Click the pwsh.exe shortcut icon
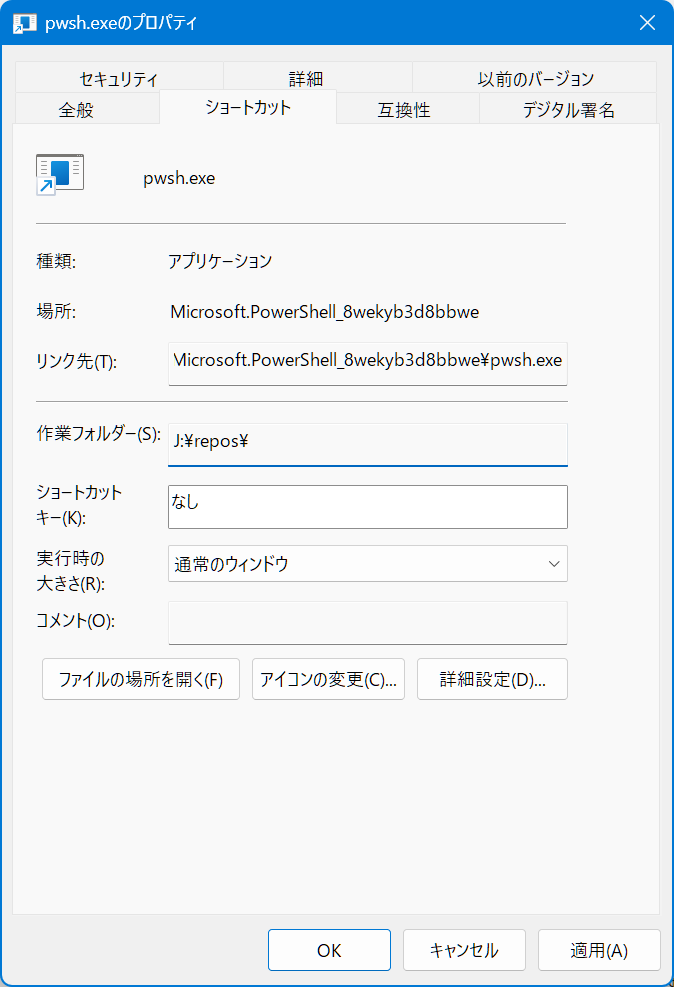This screenshot has width=674, height=987. [59, 174]
